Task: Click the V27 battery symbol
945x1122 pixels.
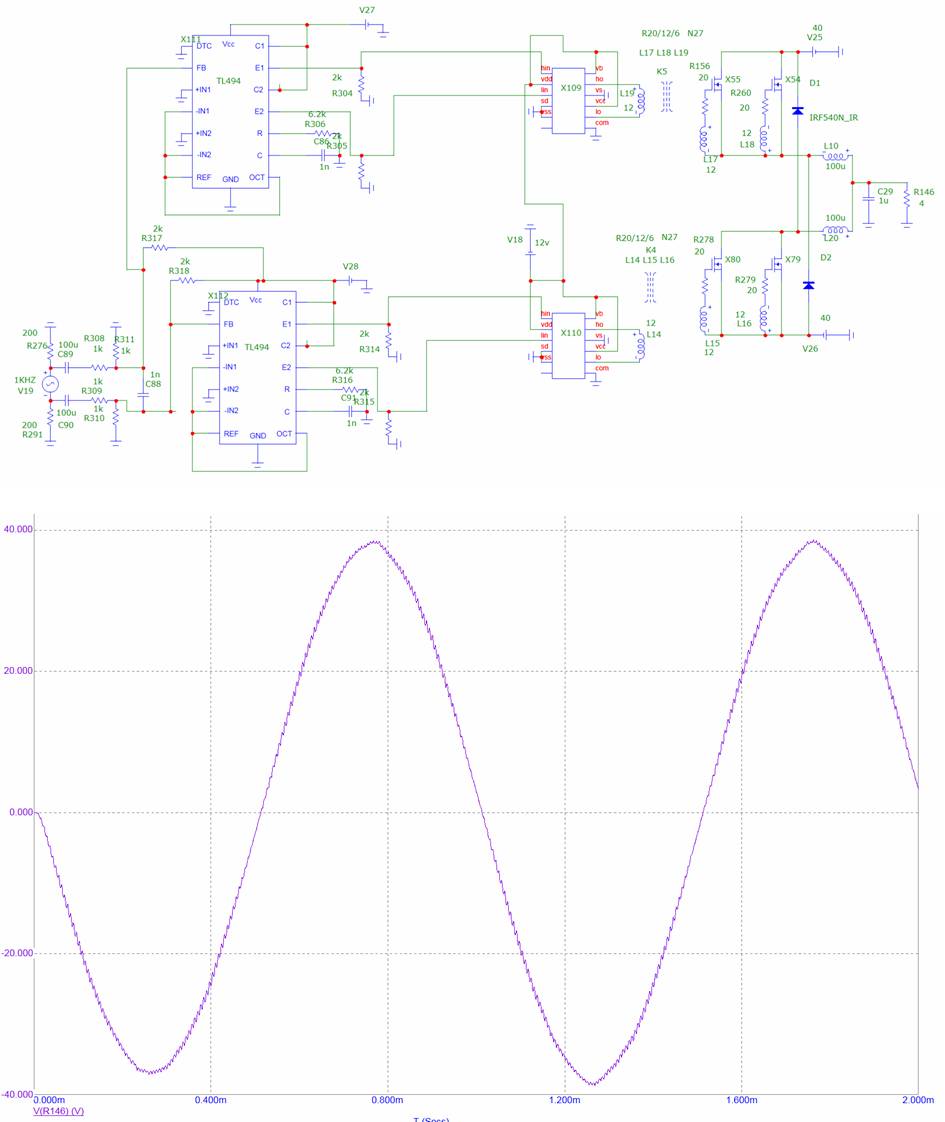Action: click(368, 24)
